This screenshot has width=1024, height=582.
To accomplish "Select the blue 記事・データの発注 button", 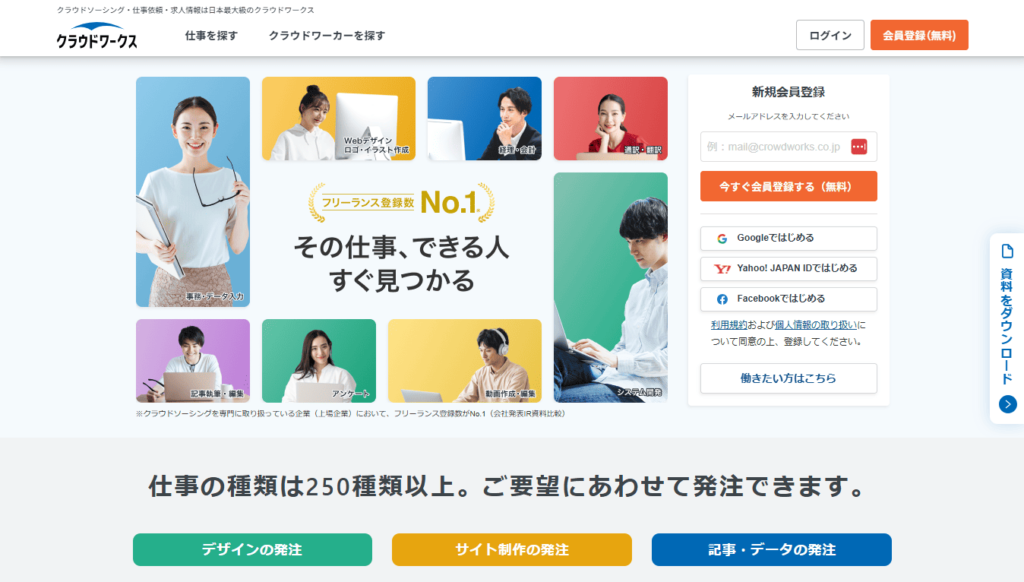I will pyautogui.click(x=771, y=549).
